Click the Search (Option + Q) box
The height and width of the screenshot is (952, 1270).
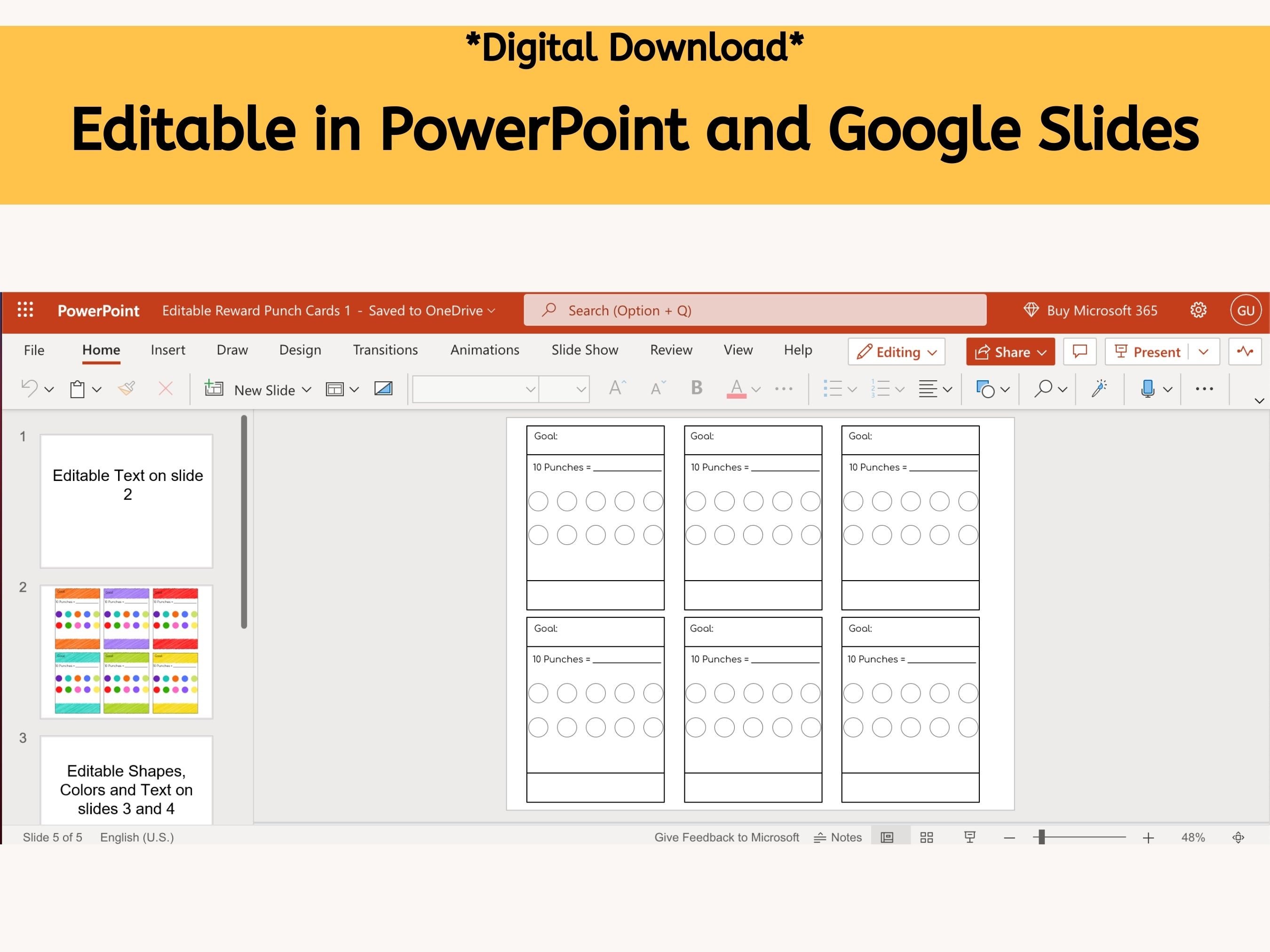755,310
